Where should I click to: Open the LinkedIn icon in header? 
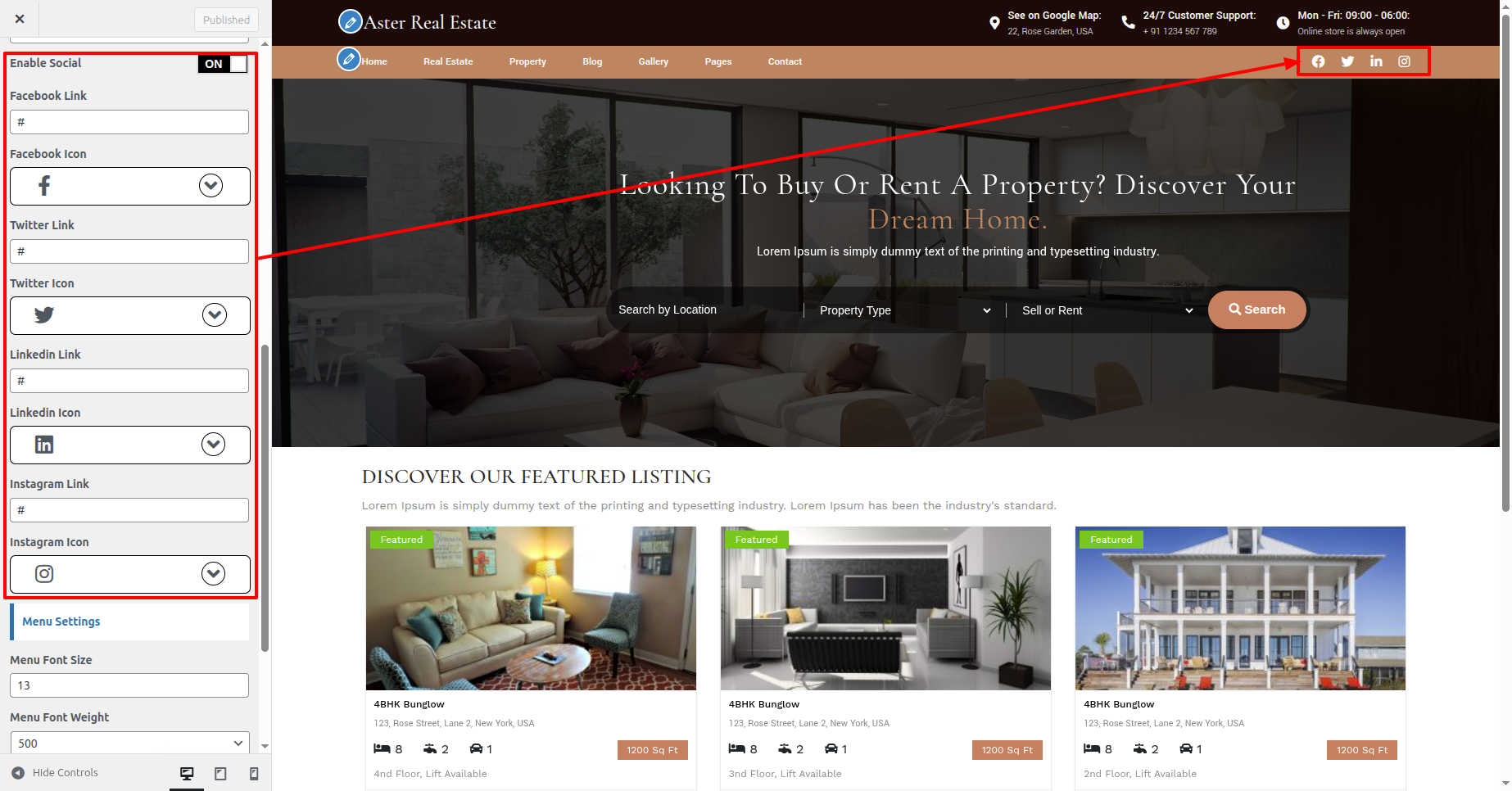point(1376,61)
